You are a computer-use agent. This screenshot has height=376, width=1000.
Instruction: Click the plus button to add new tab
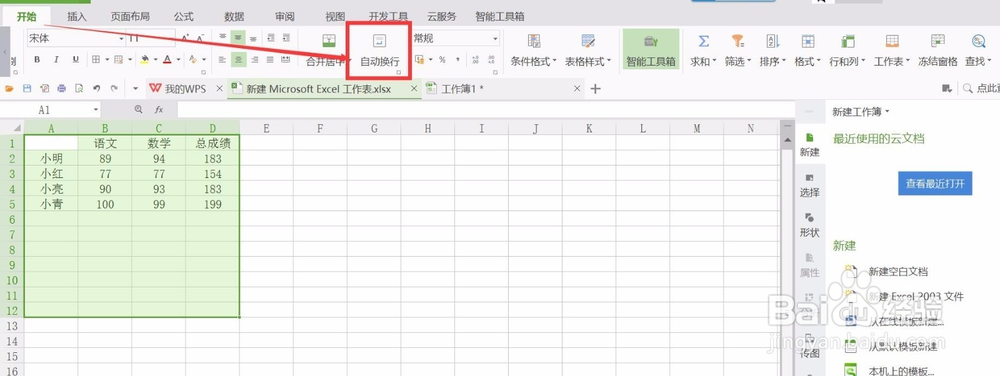coord(595,89)
